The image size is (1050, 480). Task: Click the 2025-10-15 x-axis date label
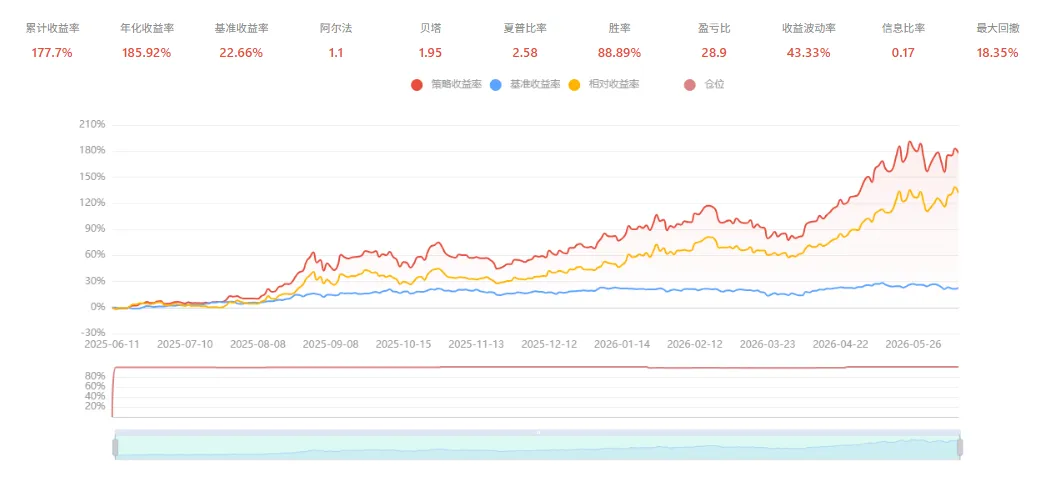403,344
